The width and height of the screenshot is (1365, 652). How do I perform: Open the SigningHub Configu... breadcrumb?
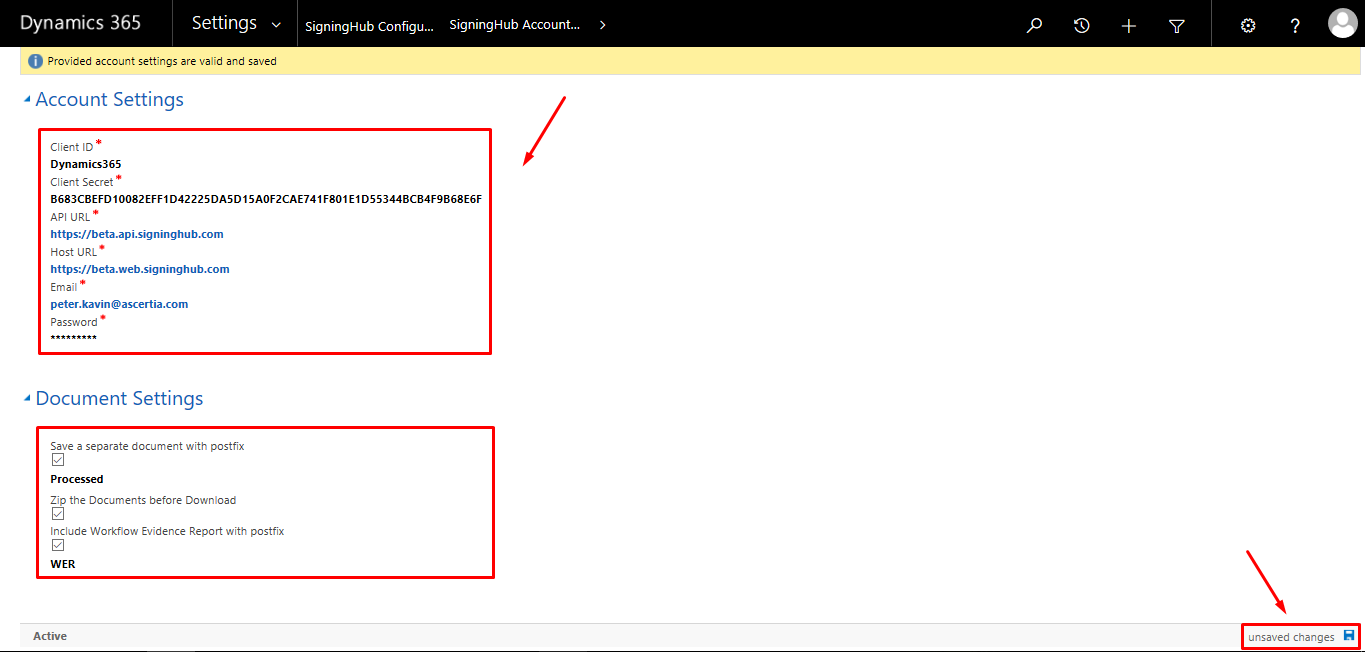369,26
